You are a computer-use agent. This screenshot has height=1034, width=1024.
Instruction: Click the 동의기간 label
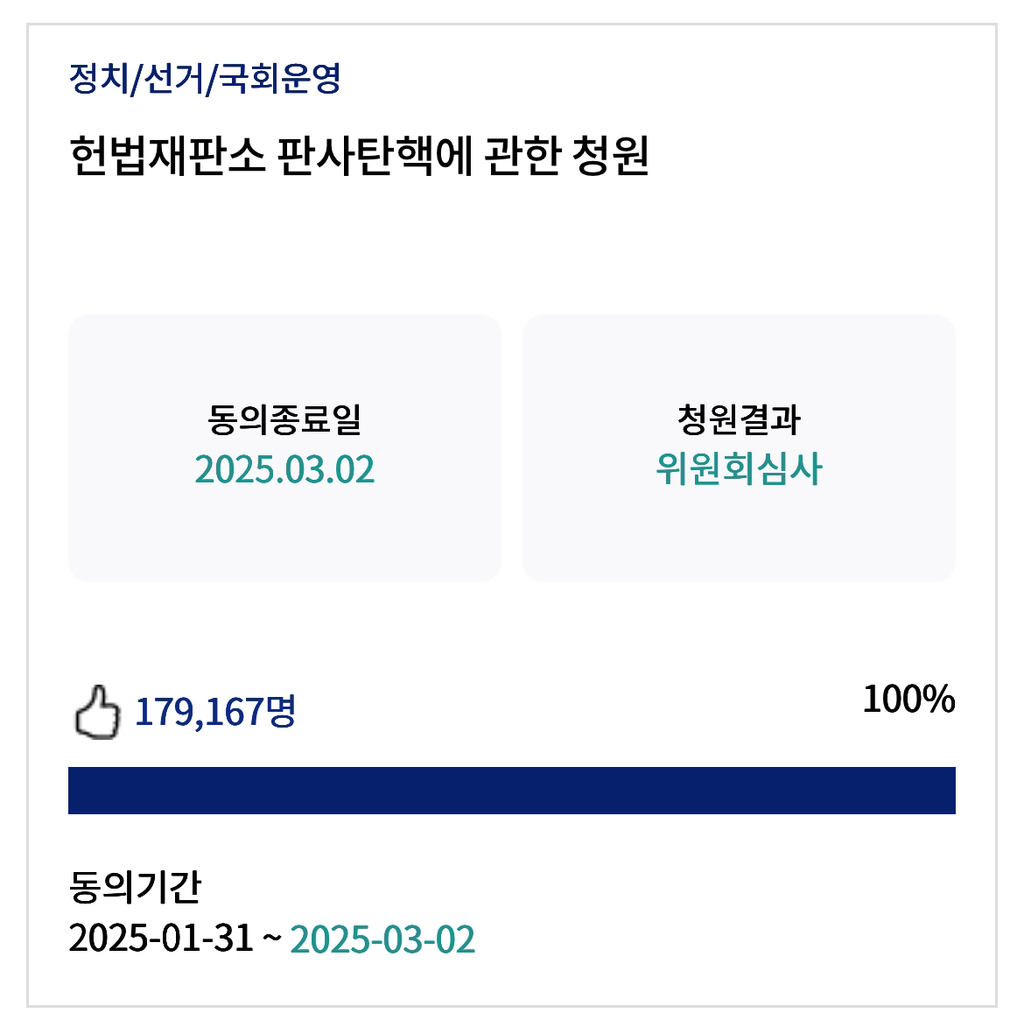point(135,887)
